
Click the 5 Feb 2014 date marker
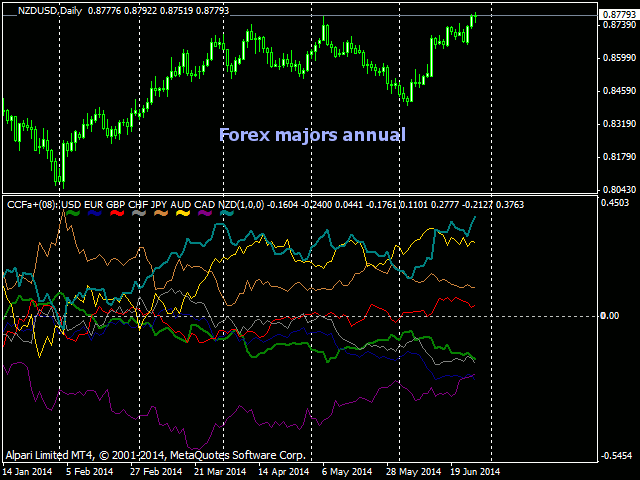pyautogui.click(x=89, y=472)
